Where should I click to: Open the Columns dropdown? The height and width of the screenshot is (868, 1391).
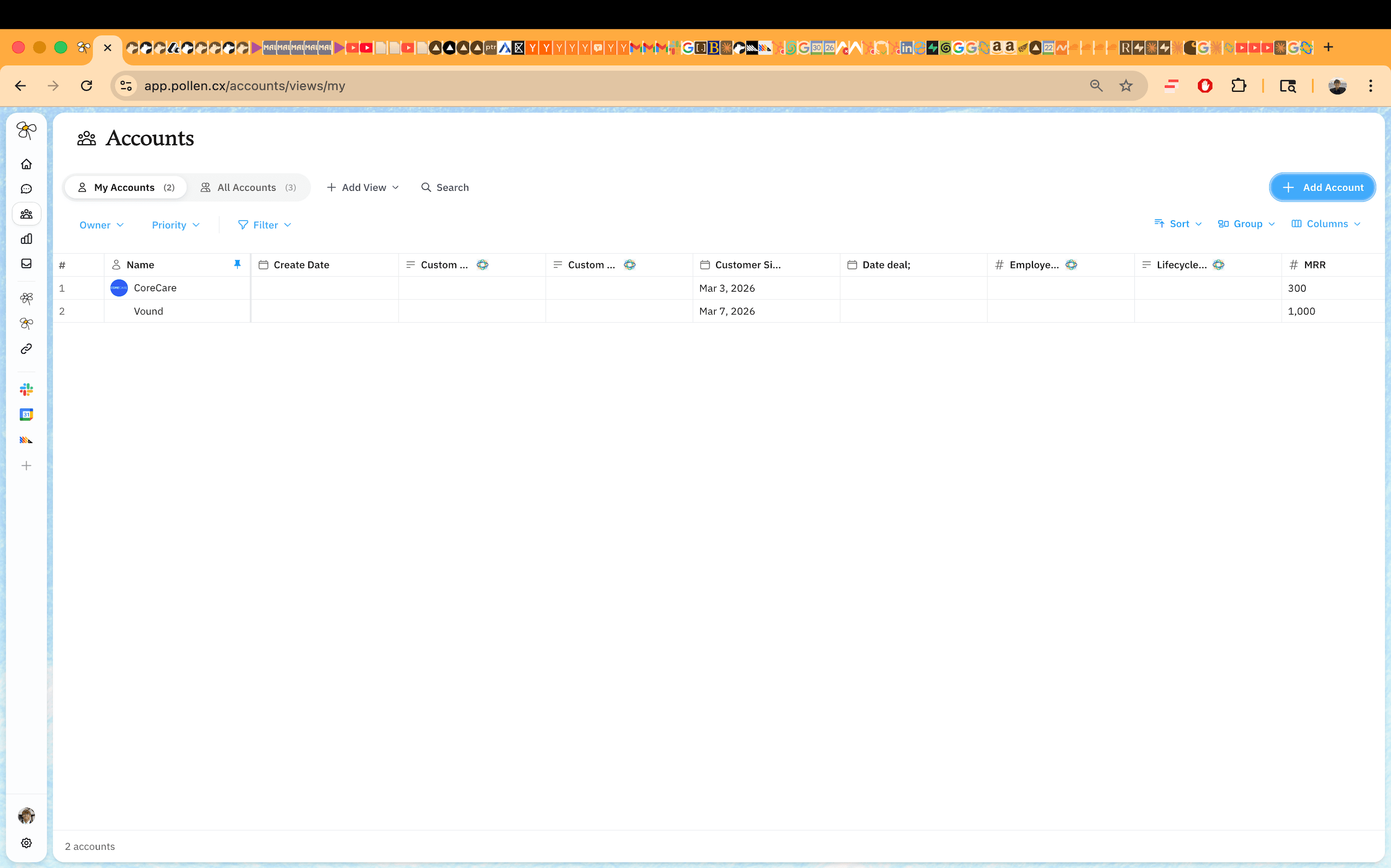coord(1326,224)
